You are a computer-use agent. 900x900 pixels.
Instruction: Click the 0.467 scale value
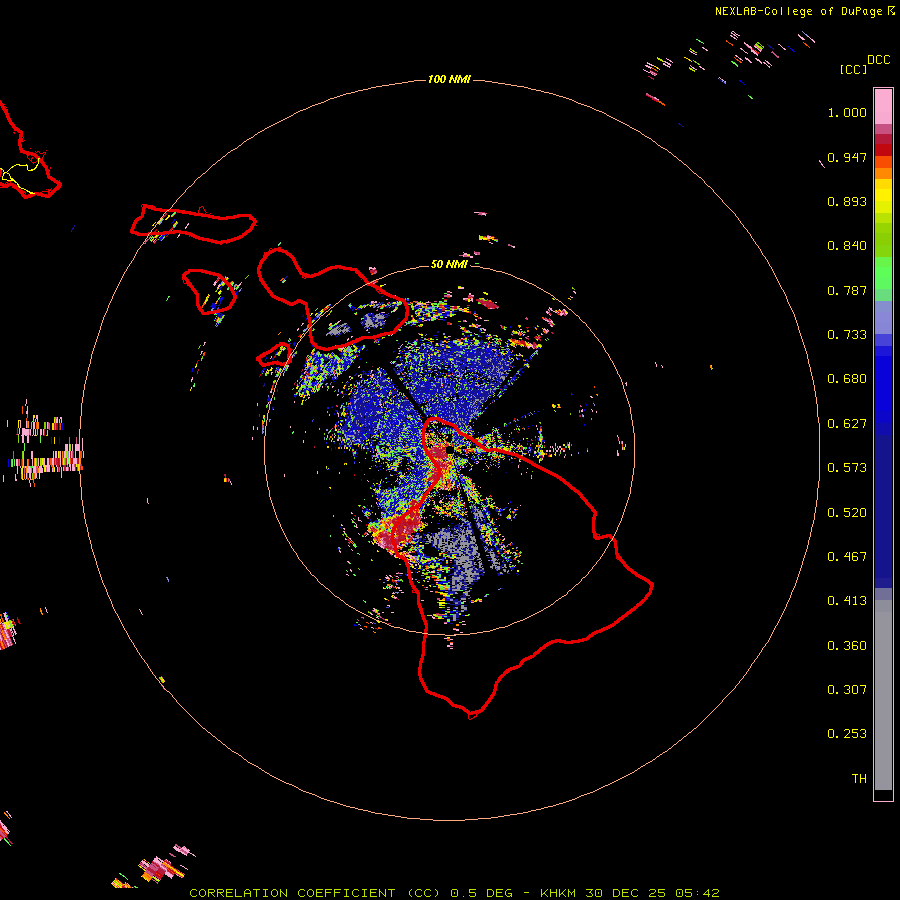click(x=847, y=557)
